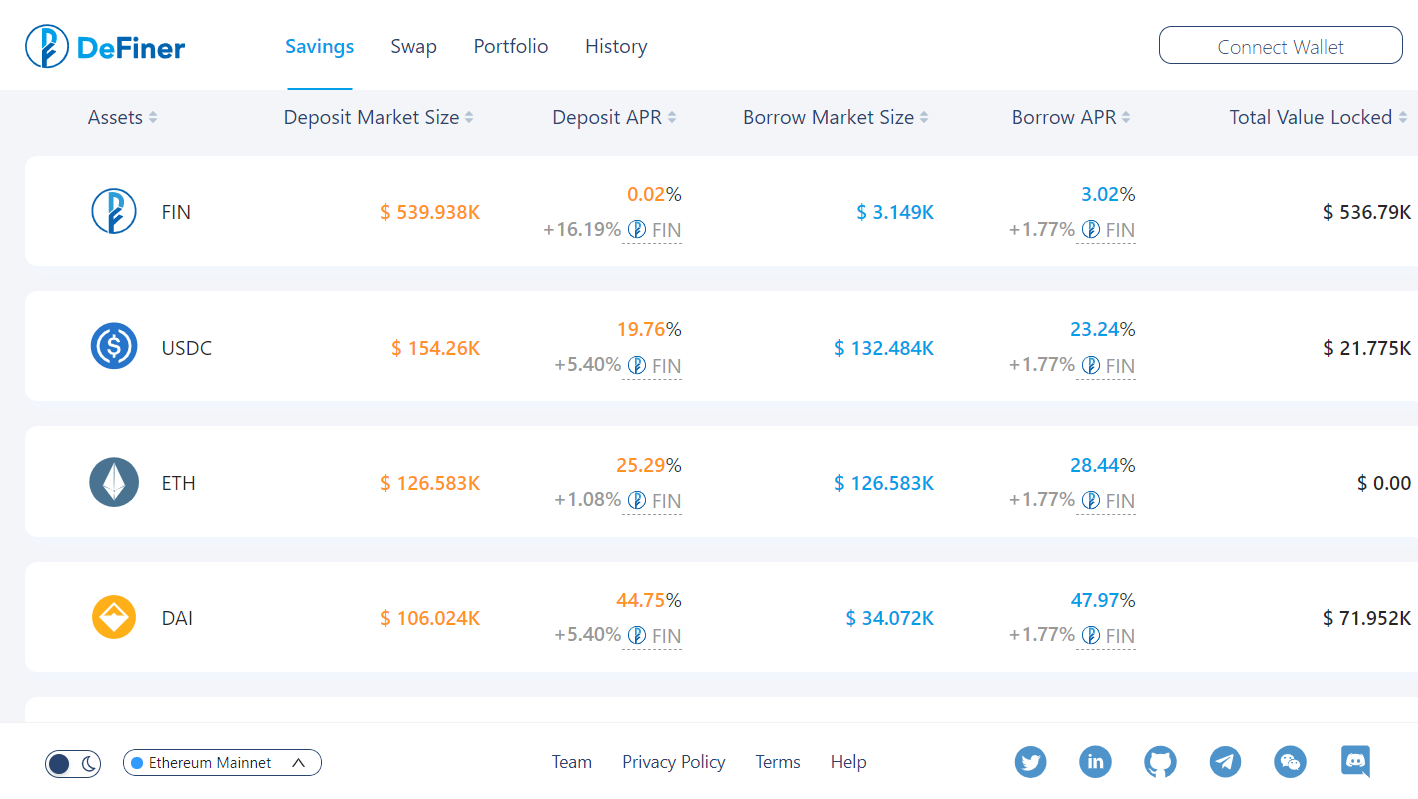Image resolution: width=1418 pixels, height=799 pixels.
Task: Click the 19.76% deposit APR
Action: coord(649,329)
